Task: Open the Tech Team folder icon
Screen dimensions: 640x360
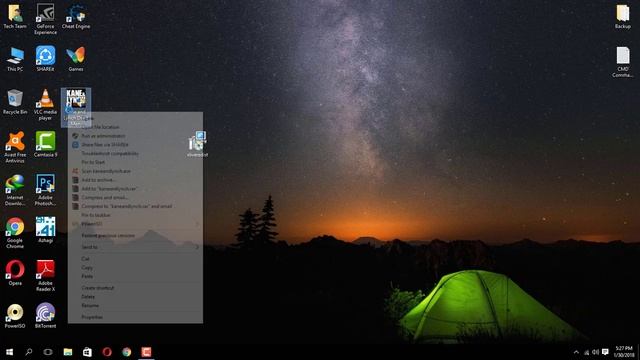Action: coord(15,16)
